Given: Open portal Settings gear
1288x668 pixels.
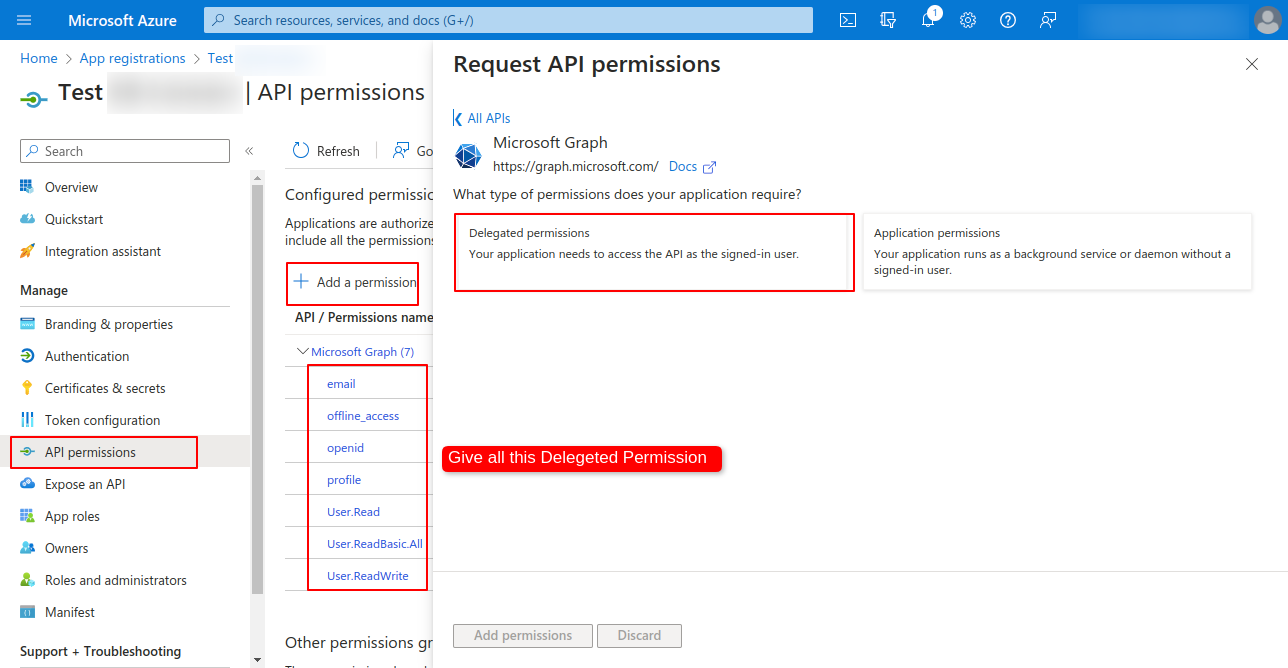Looking at the screenshot, I should 968,20.
